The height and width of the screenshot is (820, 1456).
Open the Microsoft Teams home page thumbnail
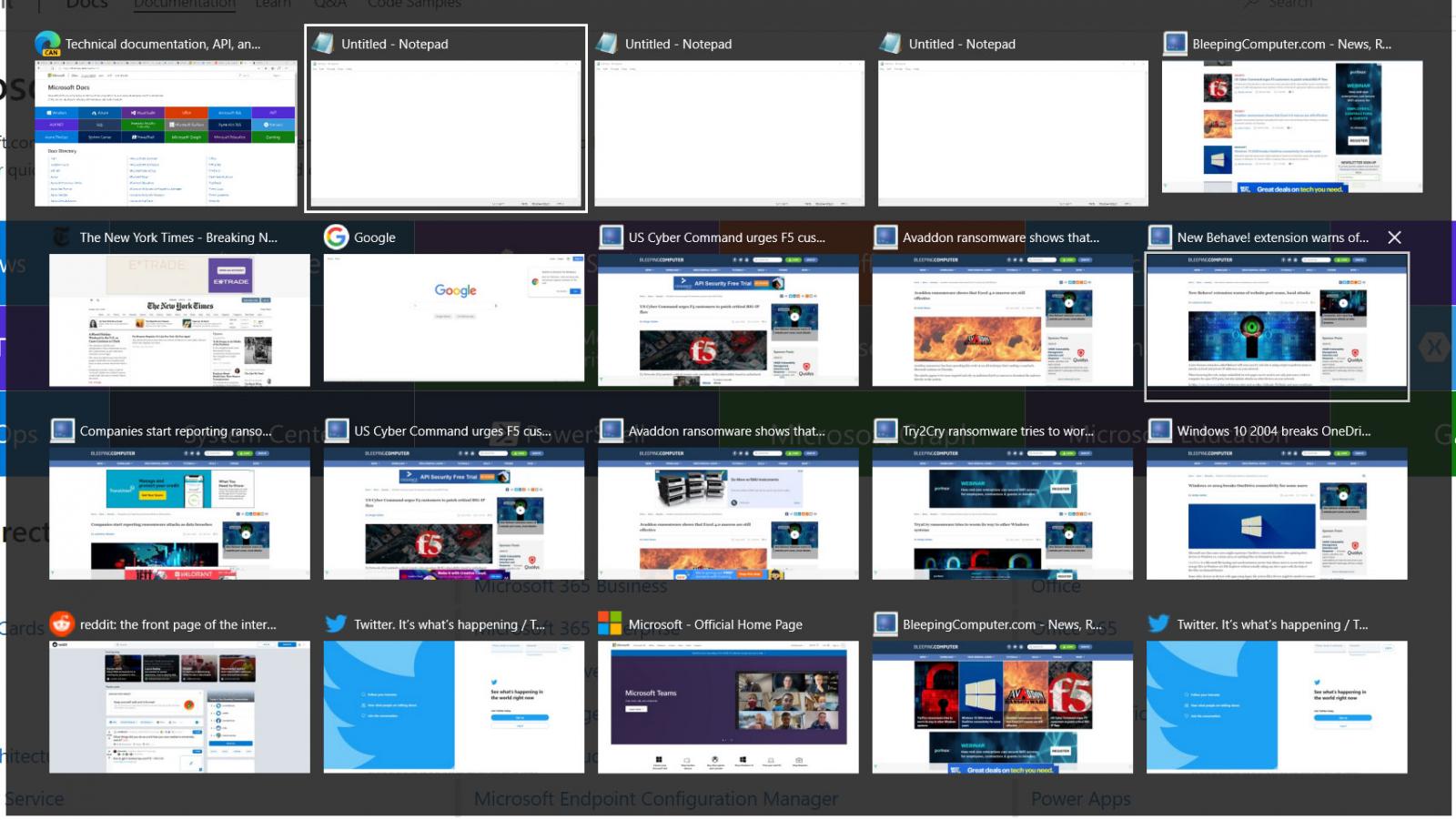point(728,707)
